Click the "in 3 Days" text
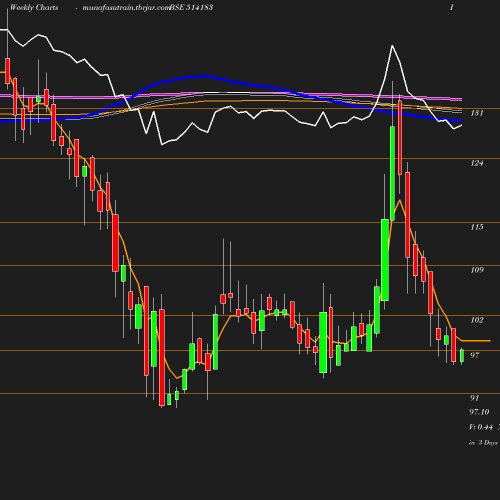Screen dimensions: 500x500 (x=483, y=443)
